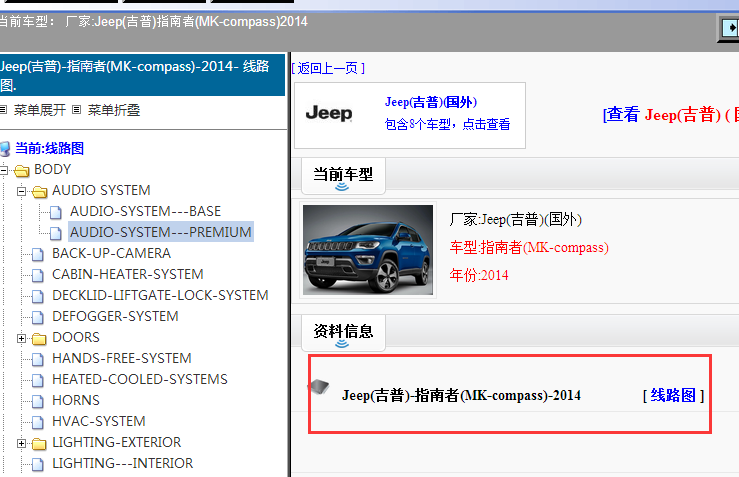739x477 pixels.
Task: Click the DECKLID-LIFTGATE-LOCK-SYSTEM document icon
Action: point(38,296)
